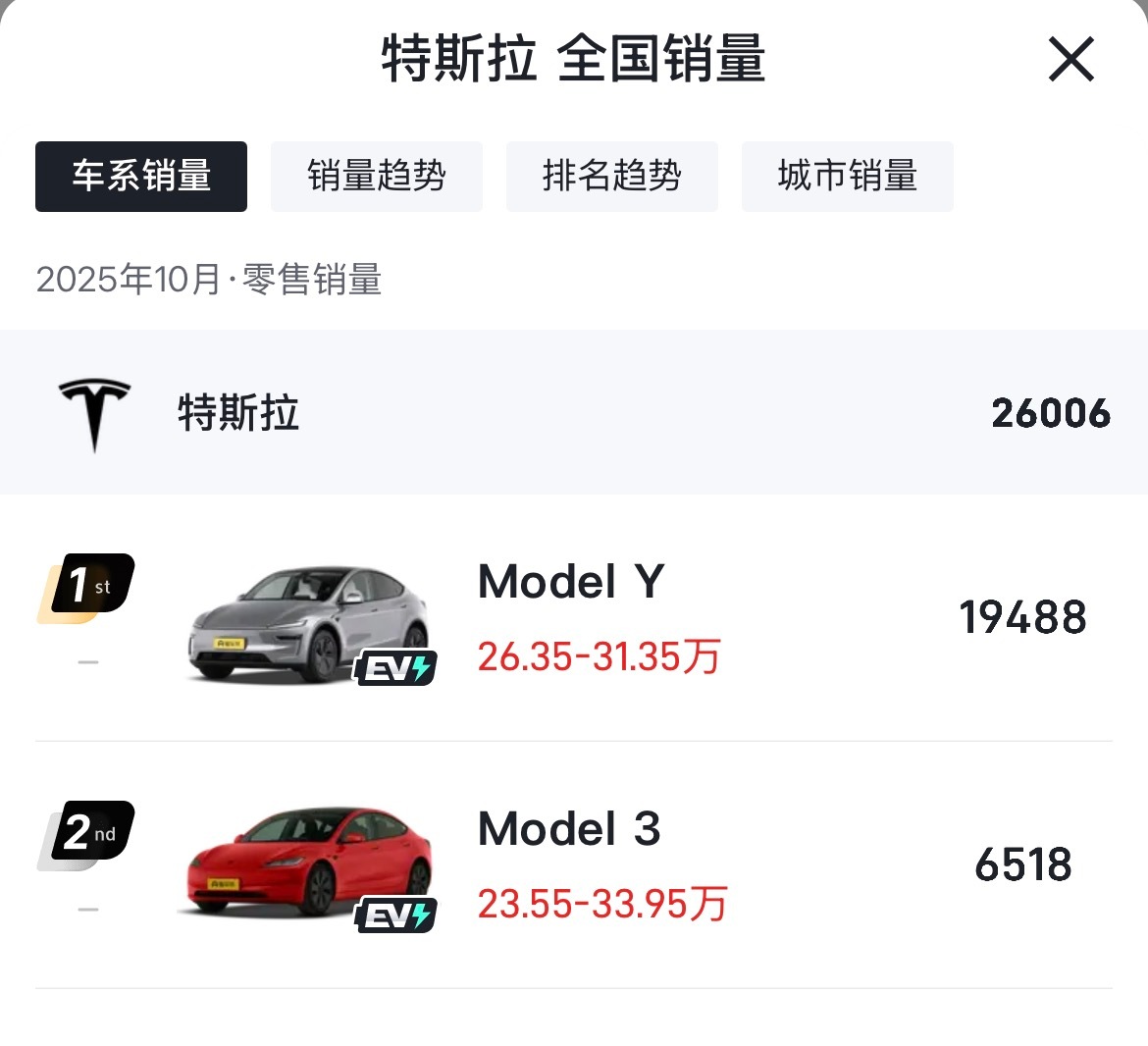Click the total sales figure 26006
The height and width of the screenshot is (1046, 1148).
[1050, 412]
